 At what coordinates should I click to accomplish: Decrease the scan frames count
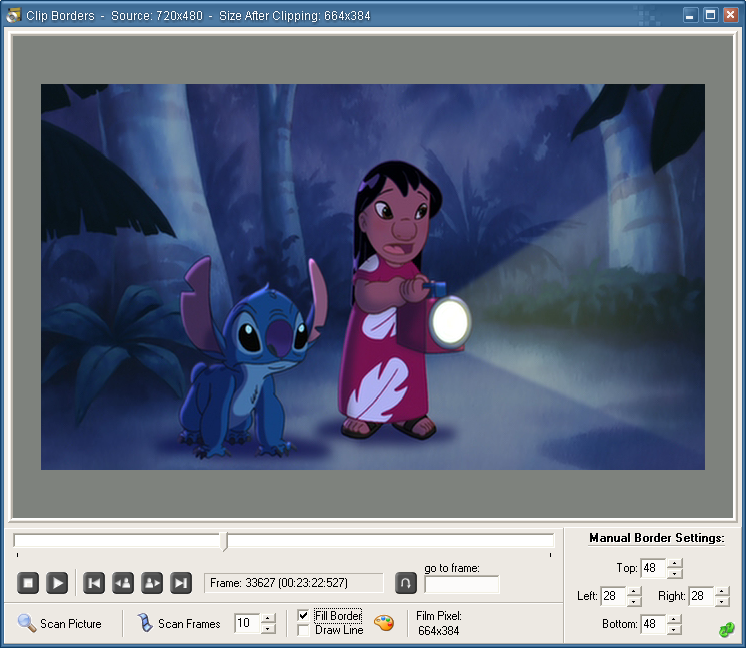pyautogui.click(x=268, y=628)
